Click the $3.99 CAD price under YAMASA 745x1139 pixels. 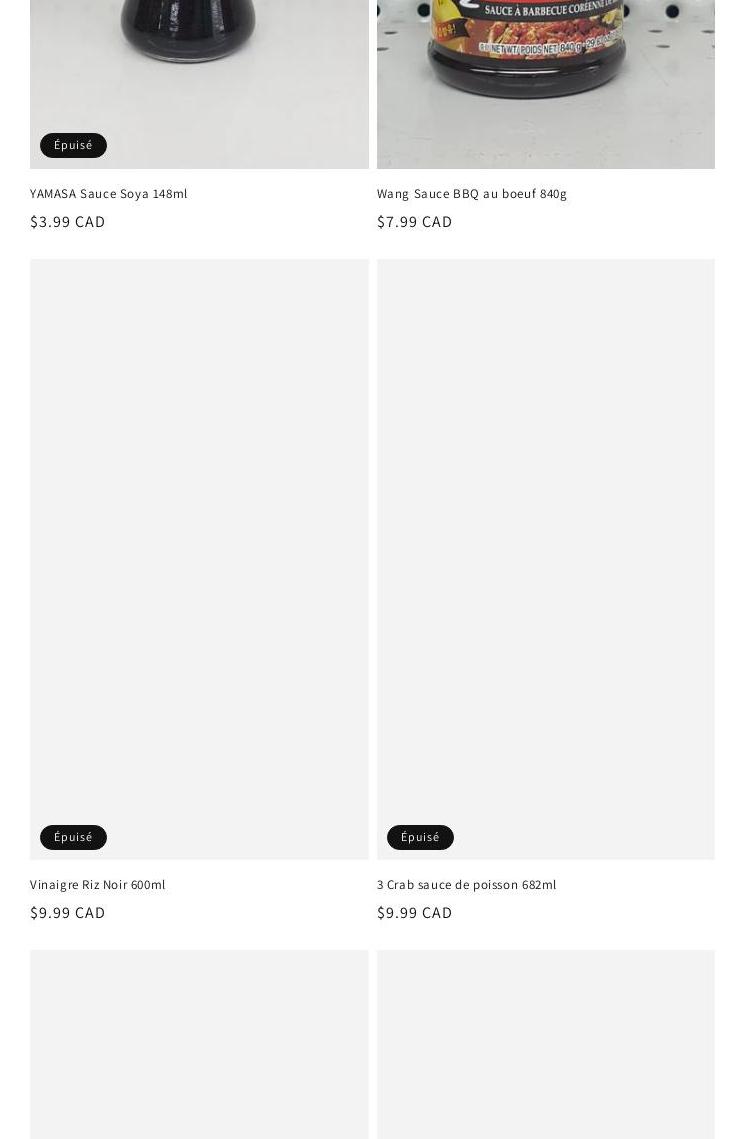68,222
